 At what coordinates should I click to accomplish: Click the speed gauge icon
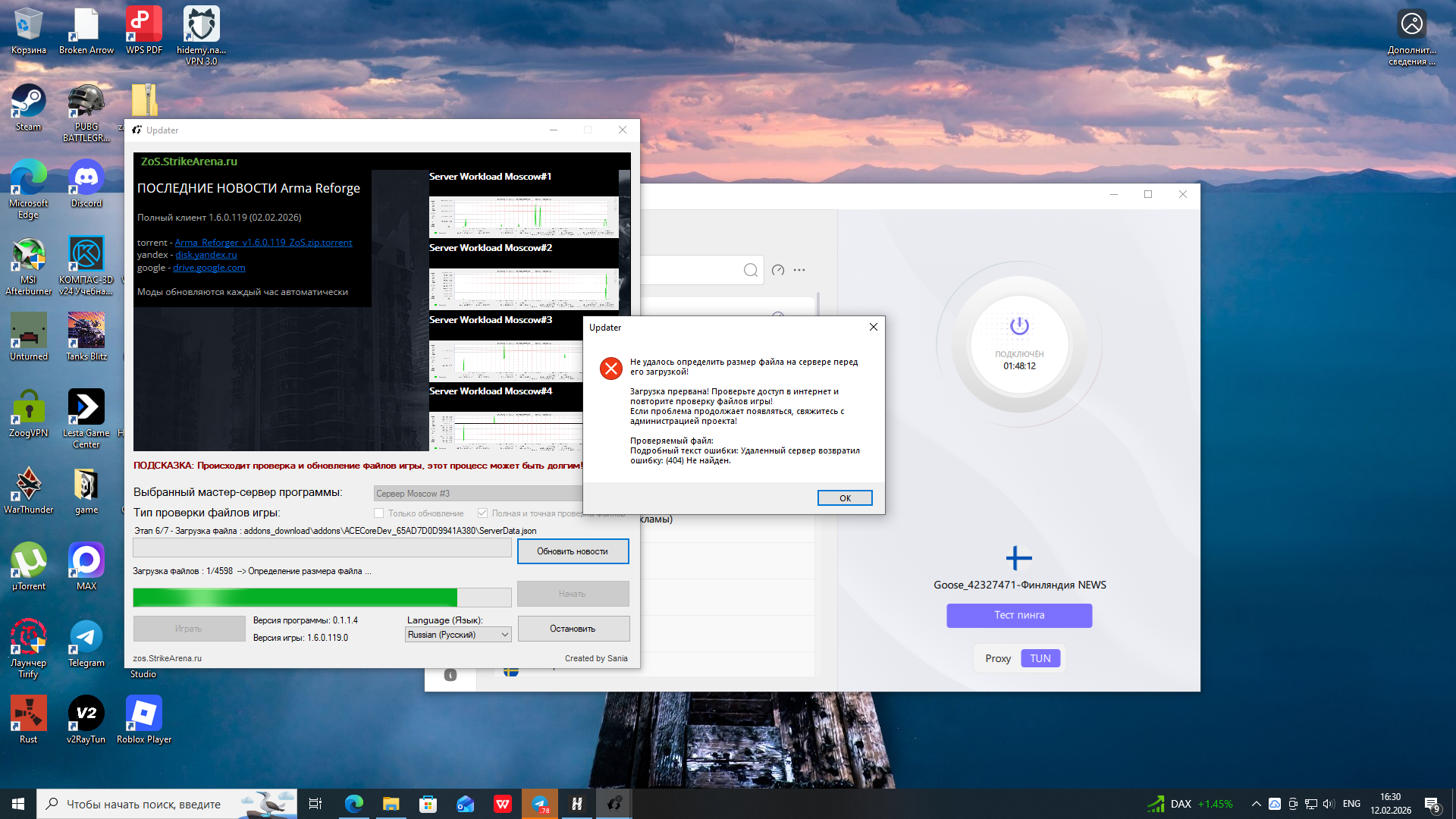point(778,271)
